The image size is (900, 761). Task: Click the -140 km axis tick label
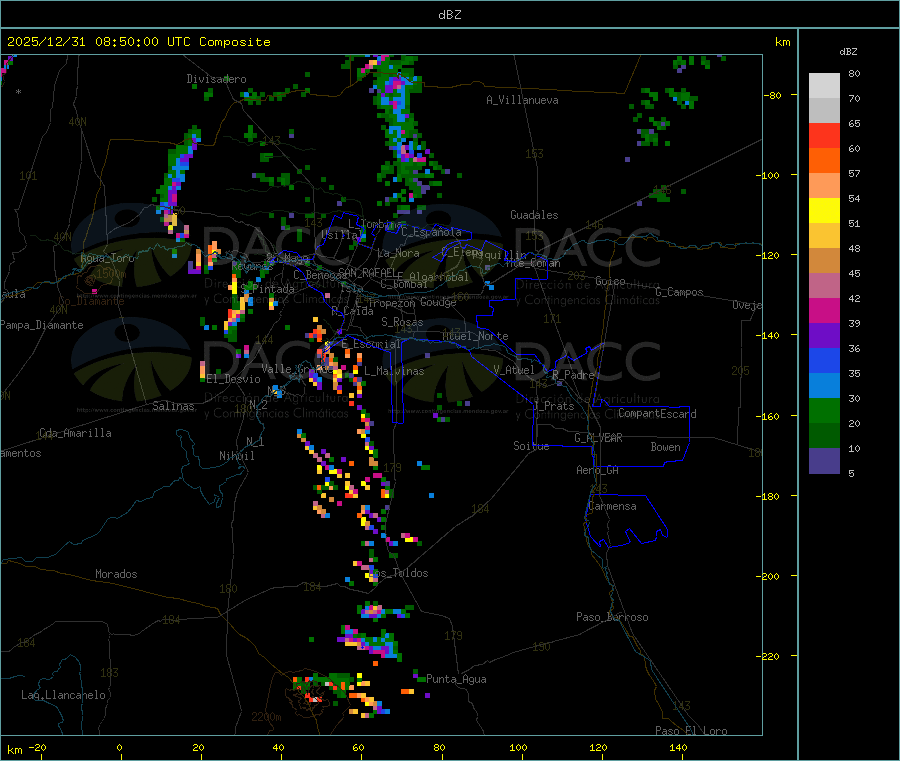[770, 335]
